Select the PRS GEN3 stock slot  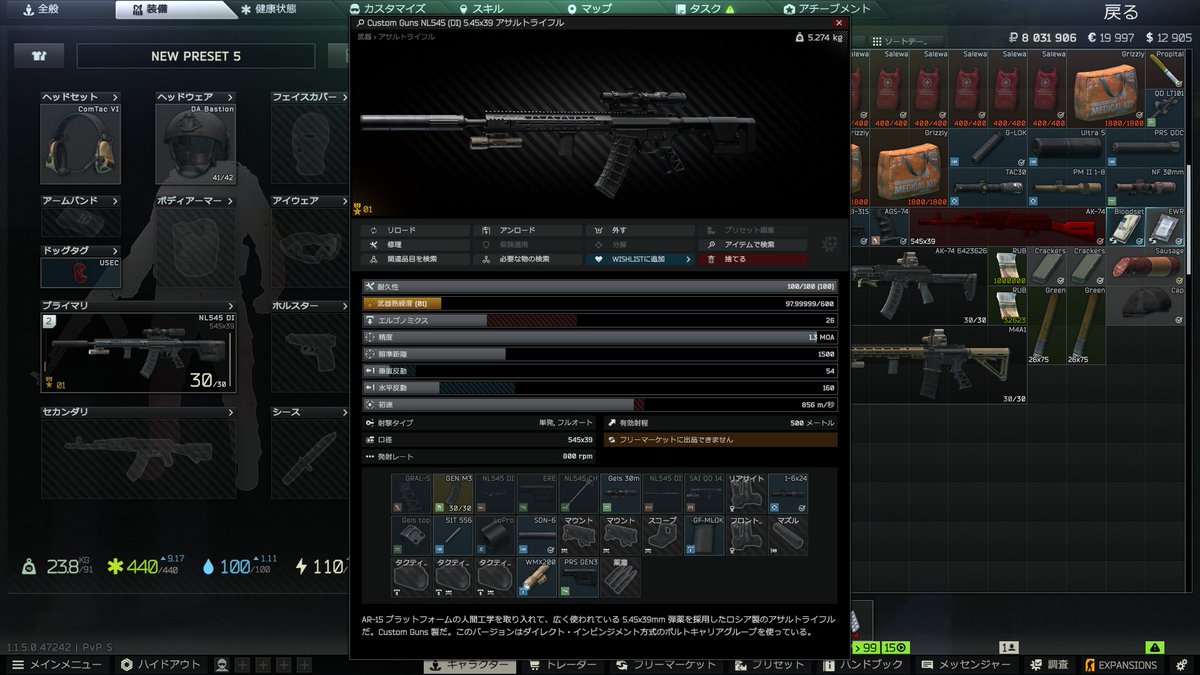[578, 578]
